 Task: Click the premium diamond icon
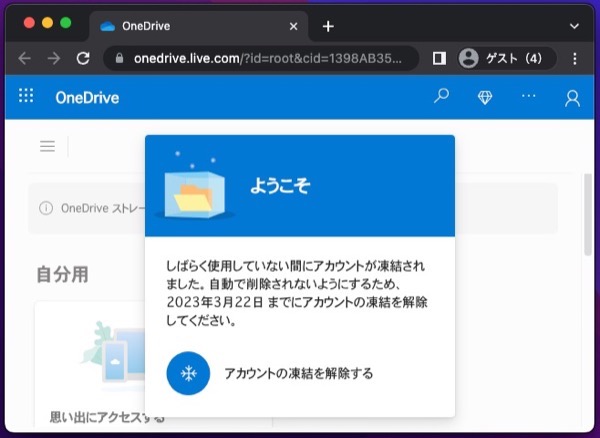(x=485, y=97)
